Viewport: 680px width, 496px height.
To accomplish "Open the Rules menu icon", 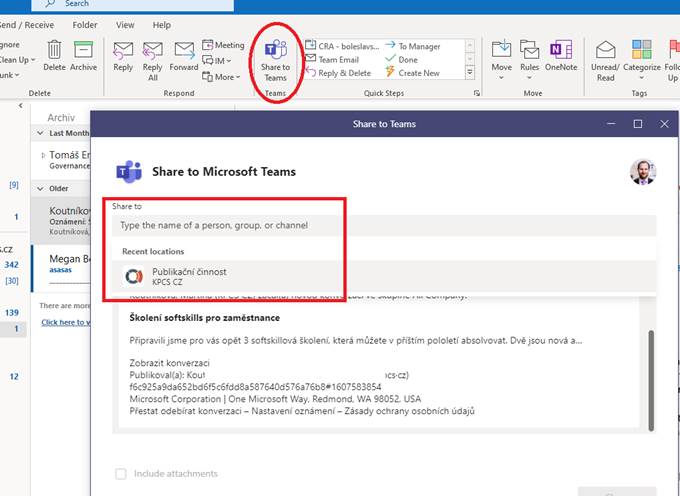I will coord(530,49).
